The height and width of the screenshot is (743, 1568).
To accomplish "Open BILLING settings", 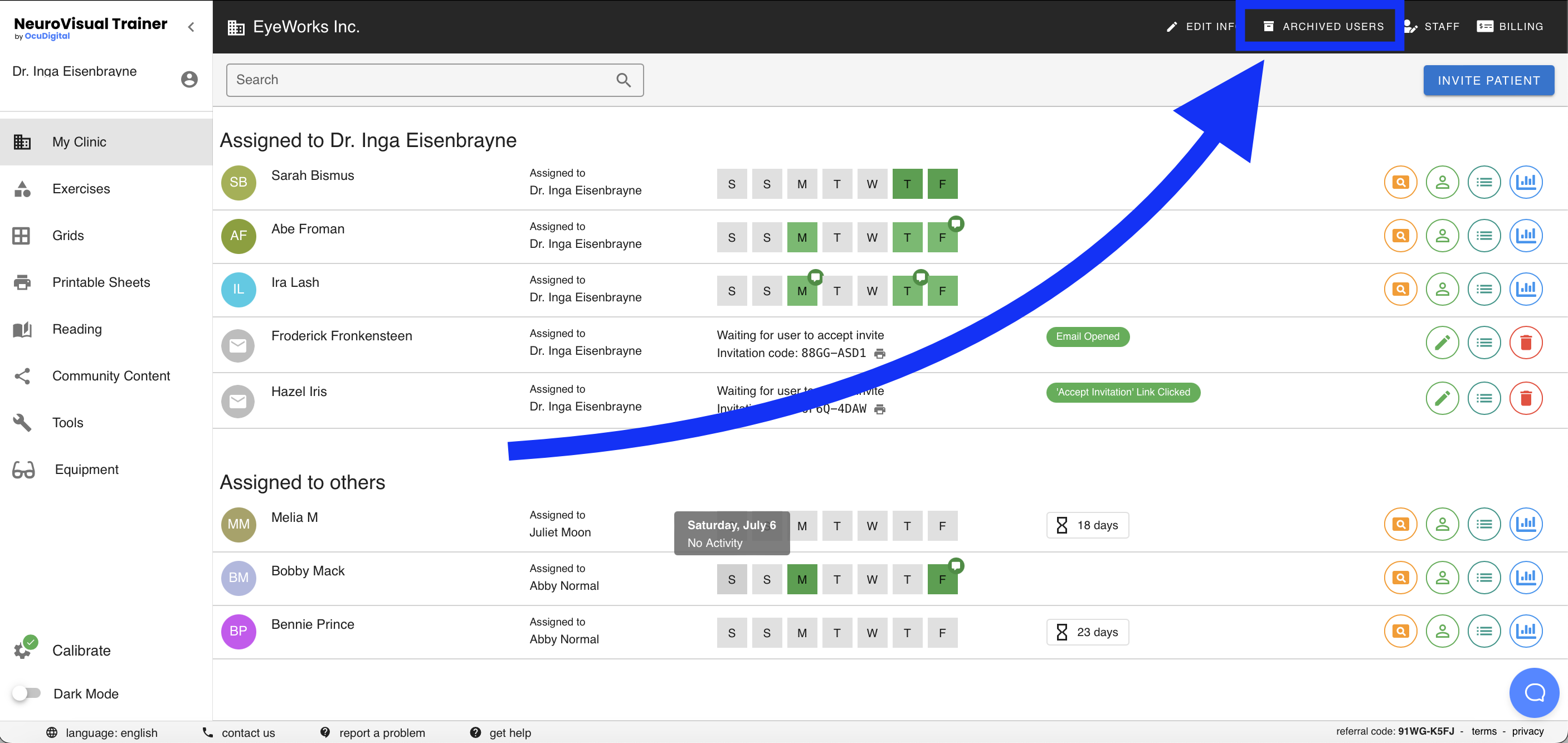I will tap(1509, 27).
